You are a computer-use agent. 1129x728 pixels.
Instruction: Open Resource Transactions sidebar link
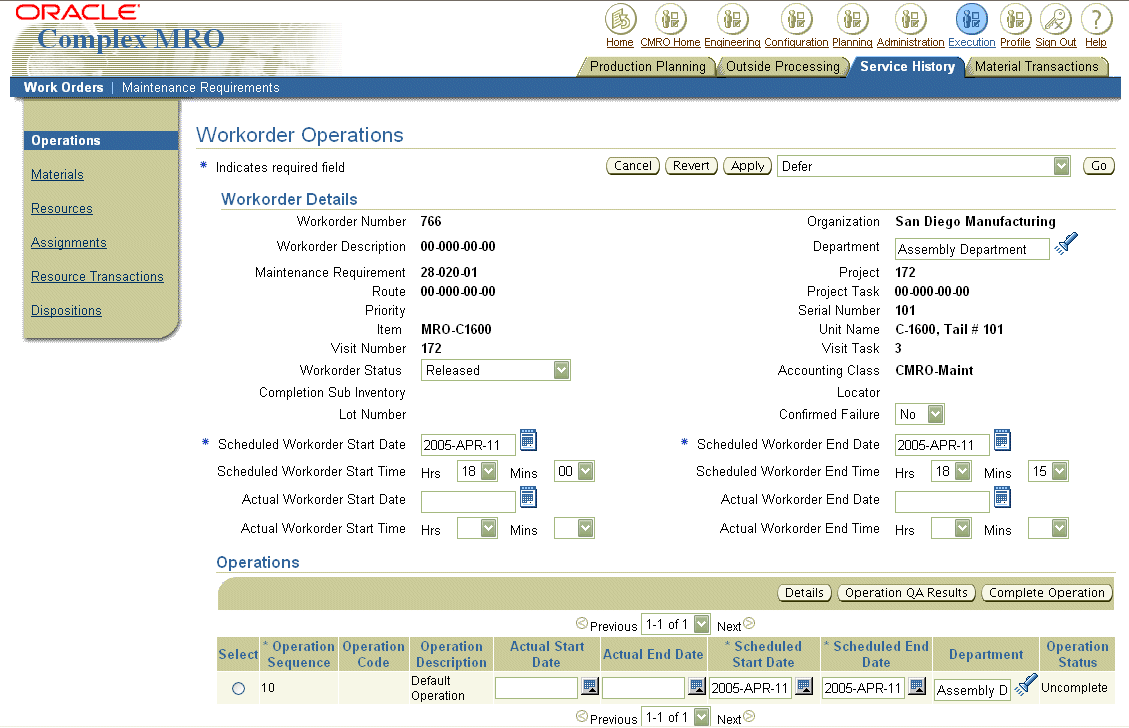tap(97, 277)
